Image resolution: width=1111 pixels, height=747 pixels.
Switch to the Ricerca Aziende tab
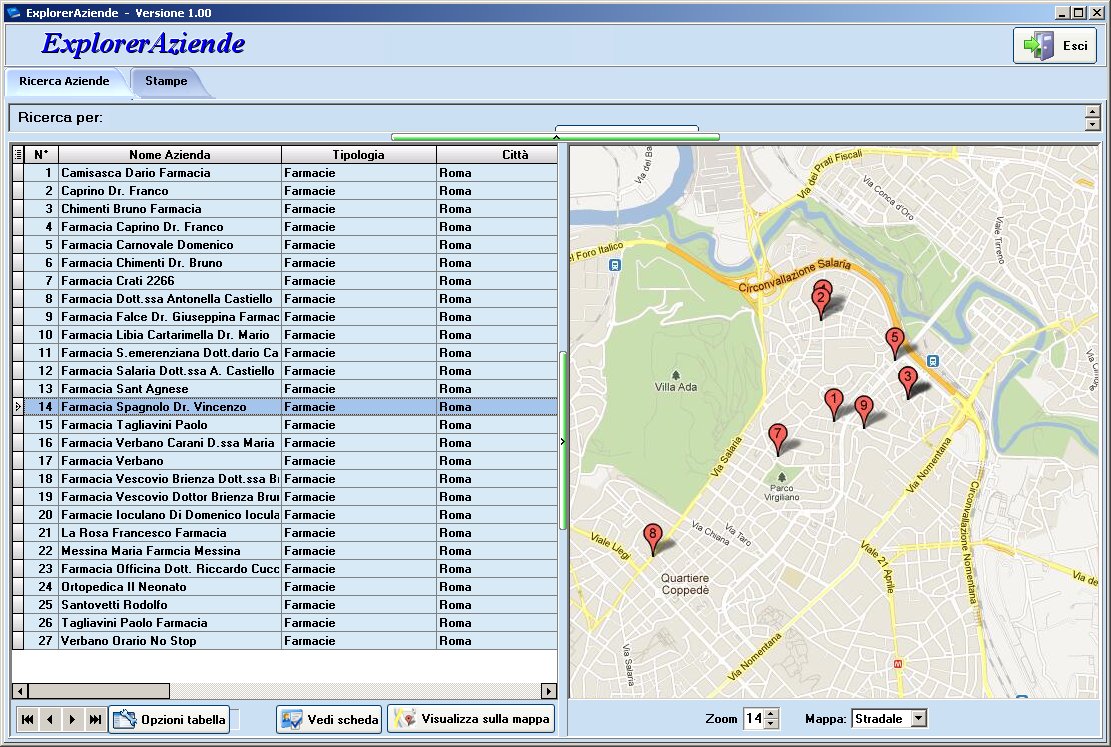(x=64, y=81)
